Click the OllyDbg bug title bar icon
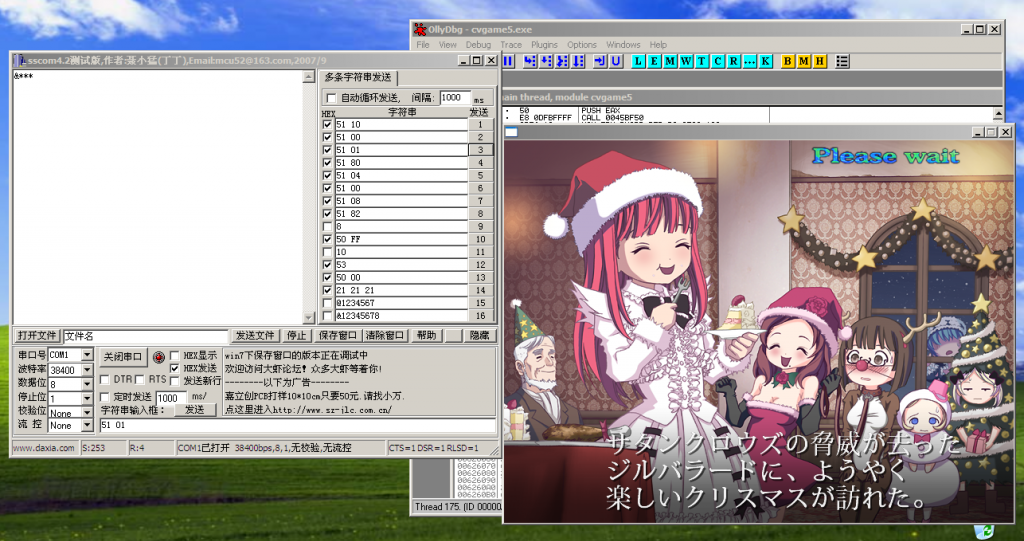 (420, 29)
